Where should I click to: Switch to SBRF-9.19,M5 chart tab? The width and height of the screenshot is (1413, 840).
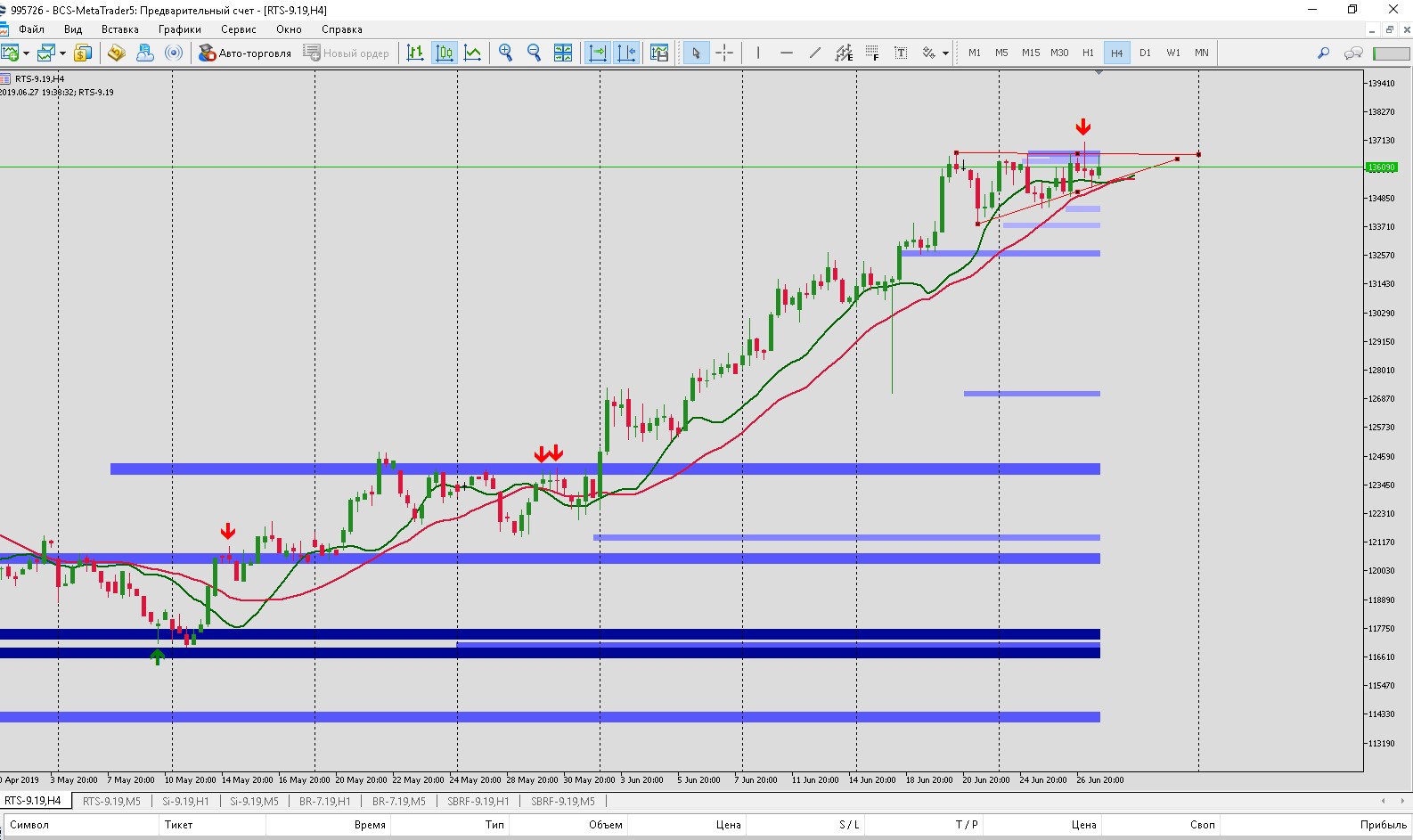click(563, 802)
